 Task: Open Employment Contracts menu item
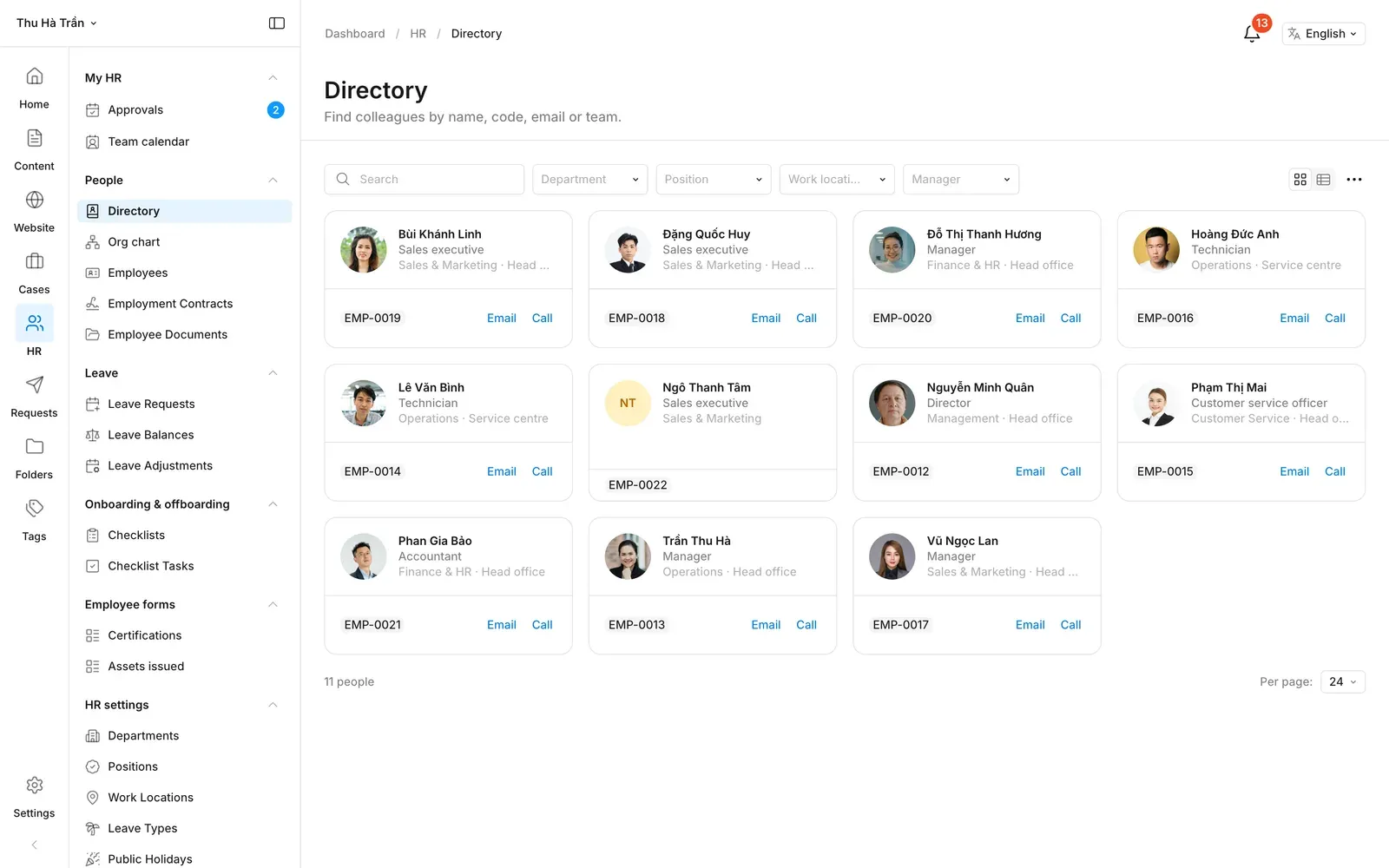184,304
